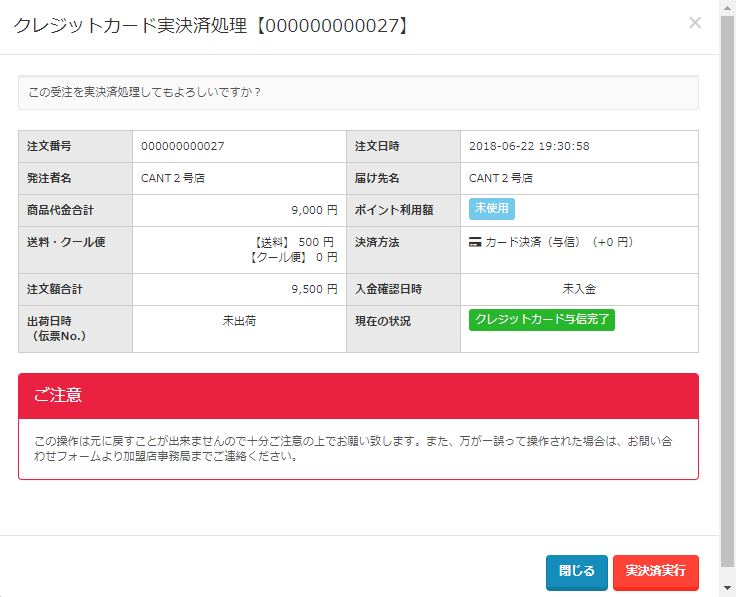Click the 送料 500 円 shipping fee text
This screenshot has width=736, height=597.
(x=295, y=242)
